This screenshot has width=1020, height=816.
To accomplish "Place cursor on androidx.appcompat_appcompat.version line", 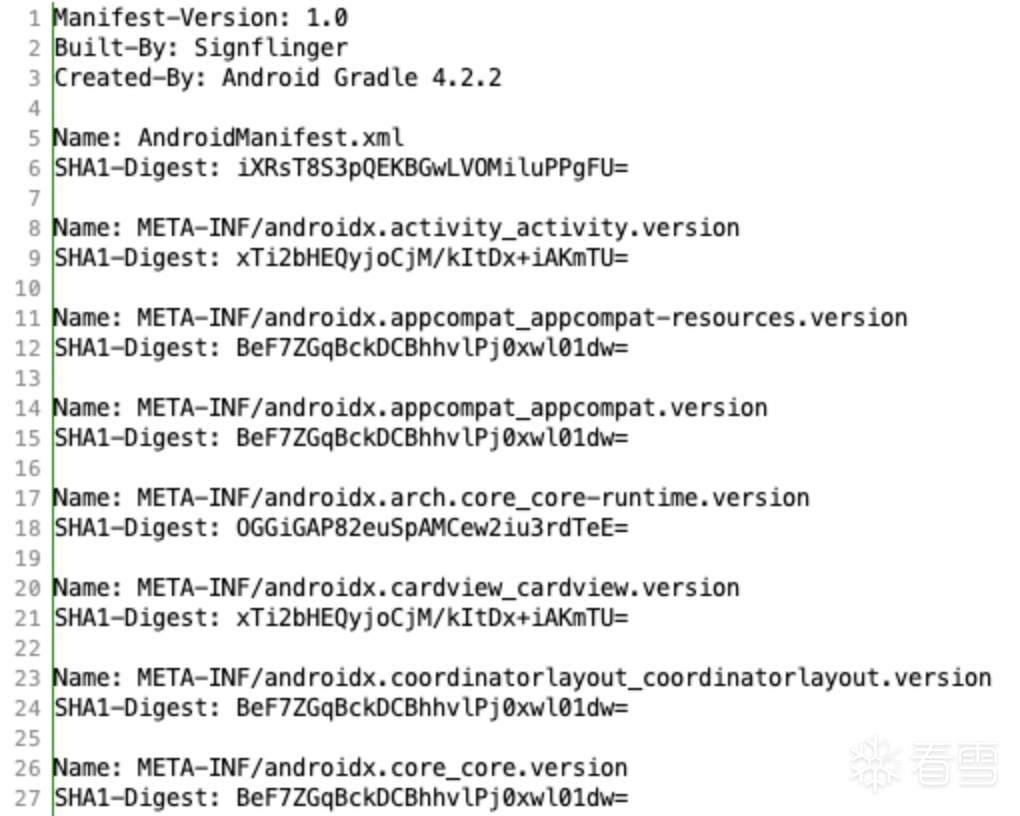I will (x=452, y=408).
